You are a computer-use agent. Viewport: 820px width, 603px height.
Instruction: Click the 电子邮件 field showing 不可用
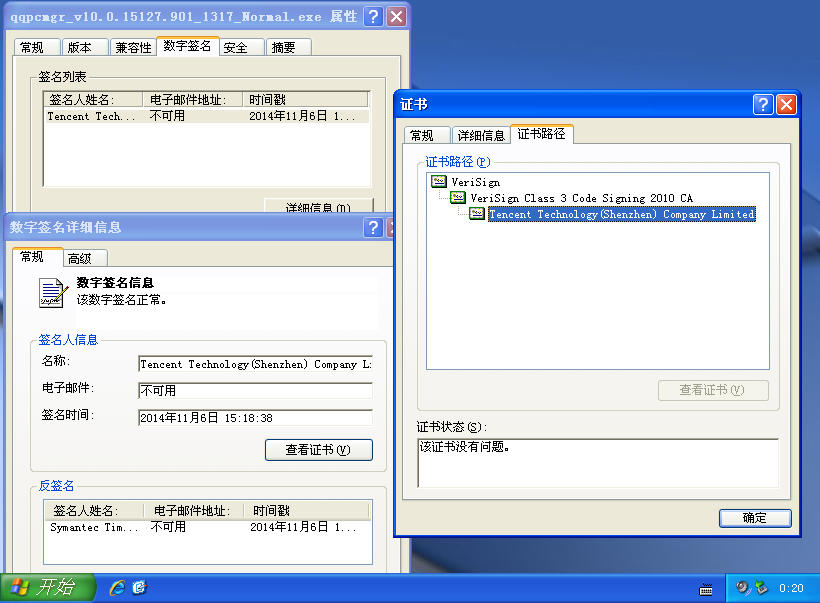[255, 391]
